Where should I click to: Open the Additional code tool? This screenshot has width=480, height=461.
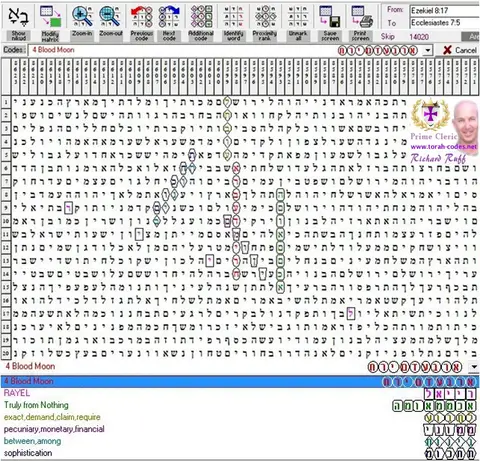click(x=201, y=16)
